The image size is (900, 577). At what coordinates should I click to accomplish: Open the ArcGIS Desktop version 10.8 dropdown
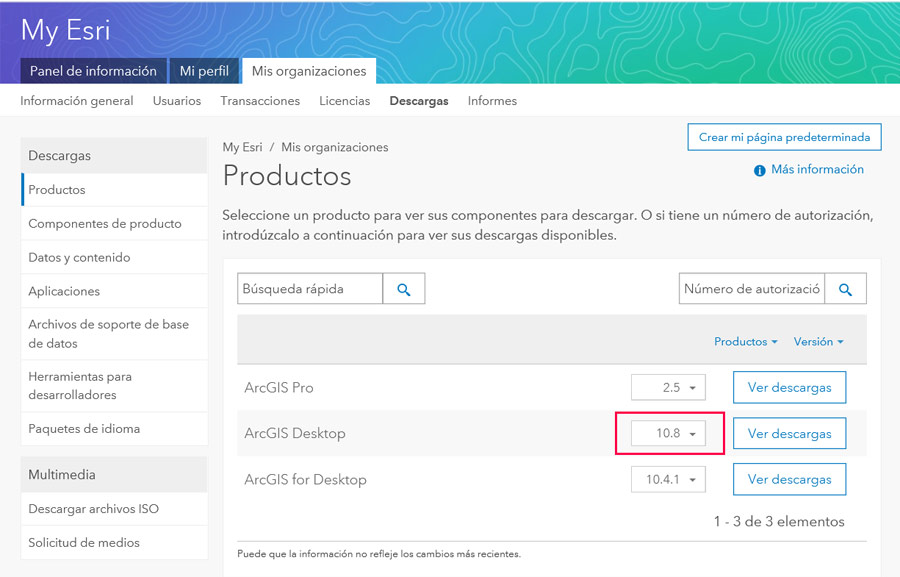tap(668, 433)
